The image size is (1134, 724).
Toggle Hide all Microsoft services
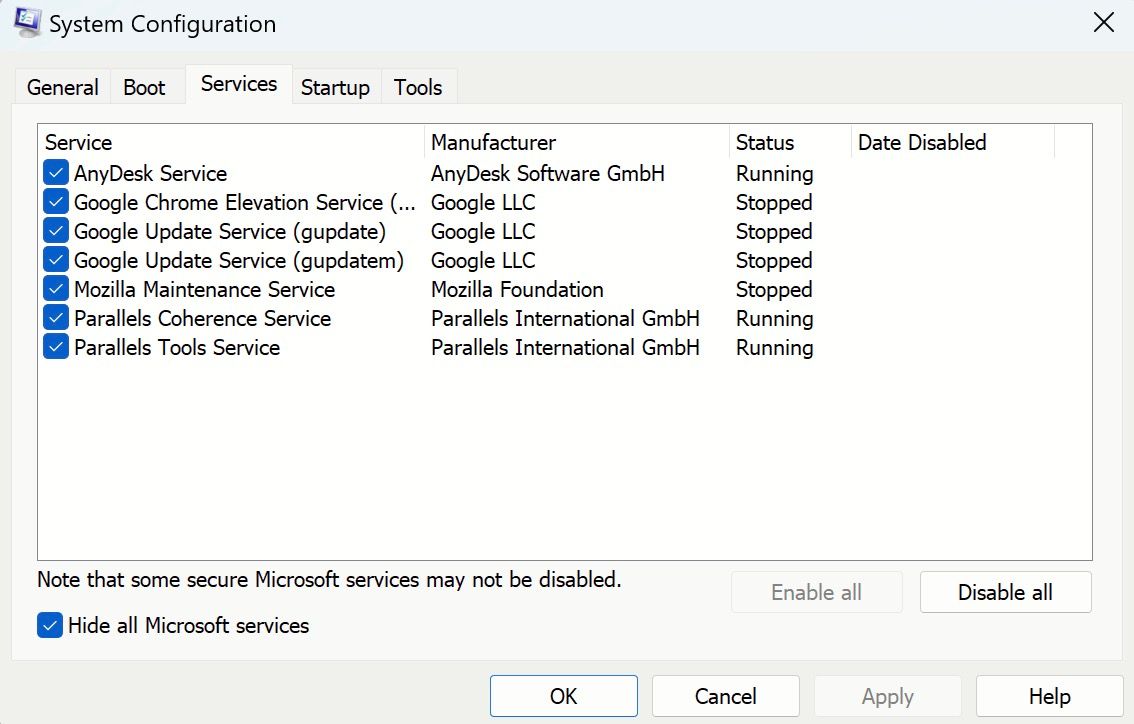(x=49, y=625)
